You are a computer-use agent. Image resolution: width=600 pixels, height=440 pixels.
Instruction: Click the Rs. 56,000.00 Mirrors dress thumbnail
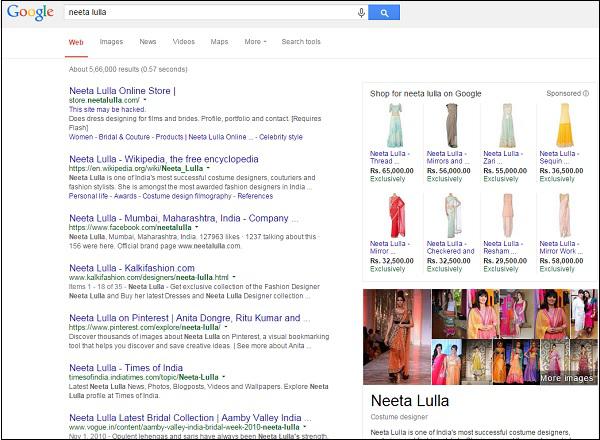coord(452,125)
